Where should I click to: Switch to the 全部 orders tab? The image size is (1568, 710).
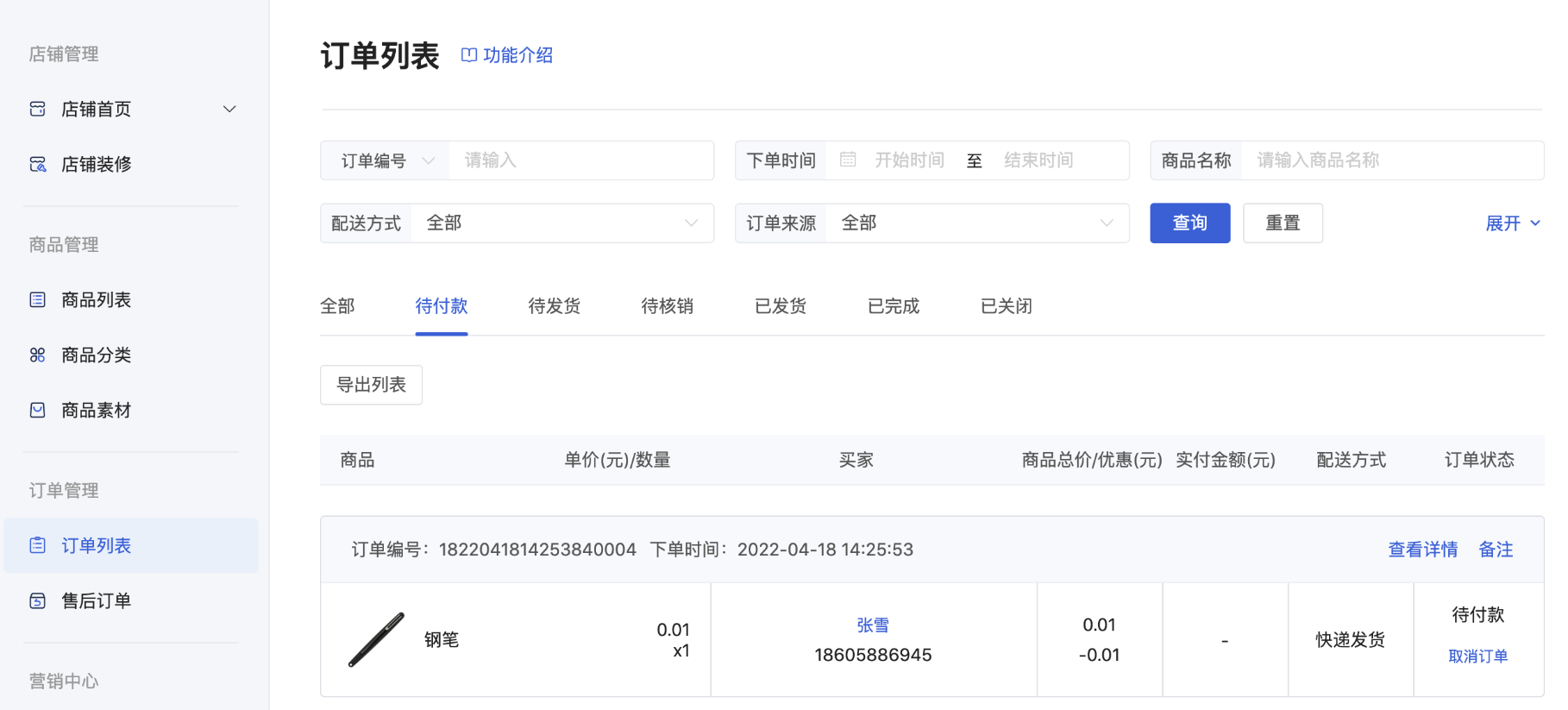(337, 306)
